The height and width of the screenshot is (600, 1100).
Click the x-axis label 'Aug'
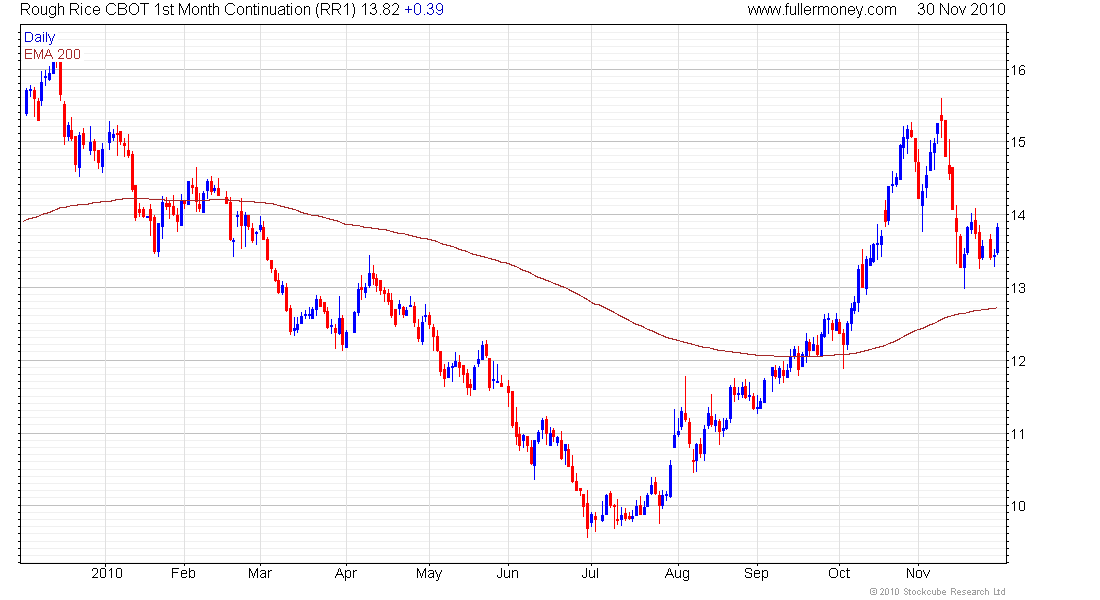[x=677, y=573]
